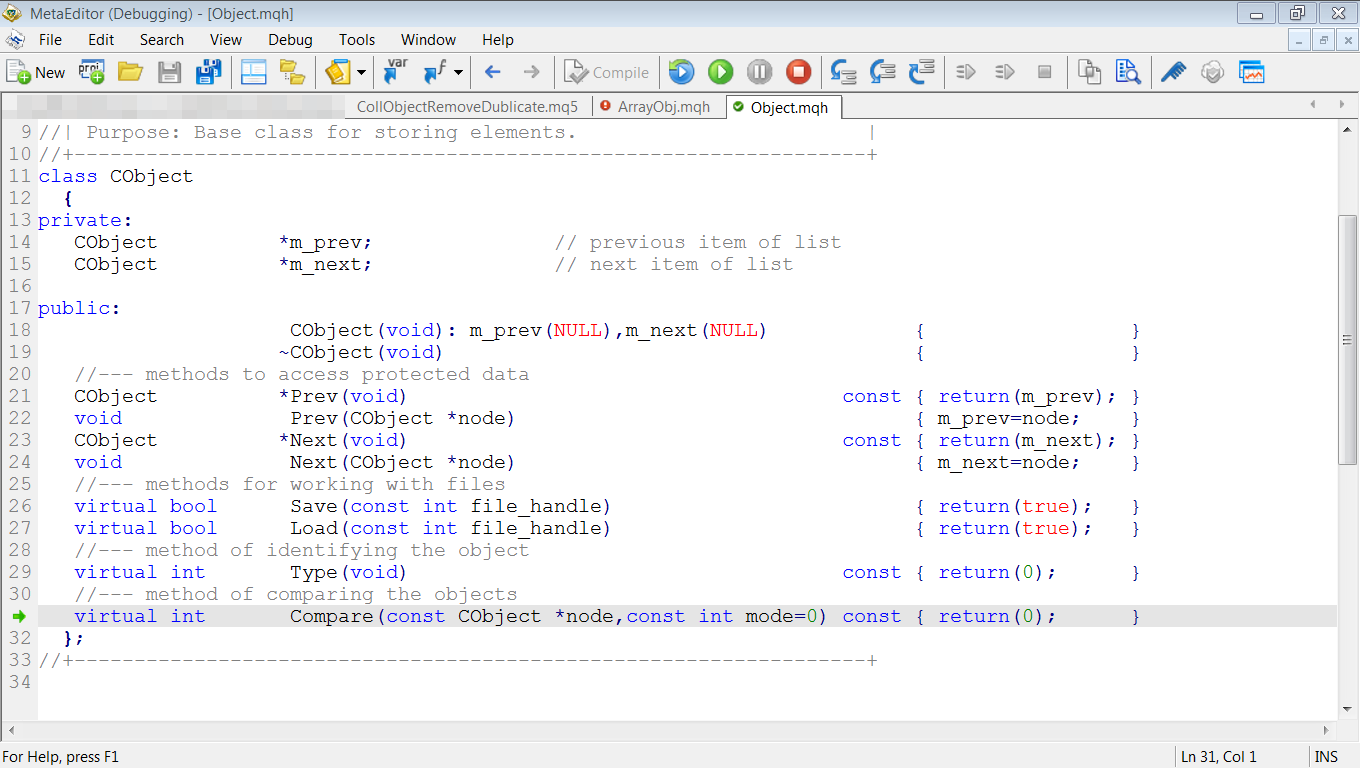This screenshot has width=1360, height=768.
Task: Save the current file
Action: 169,72
